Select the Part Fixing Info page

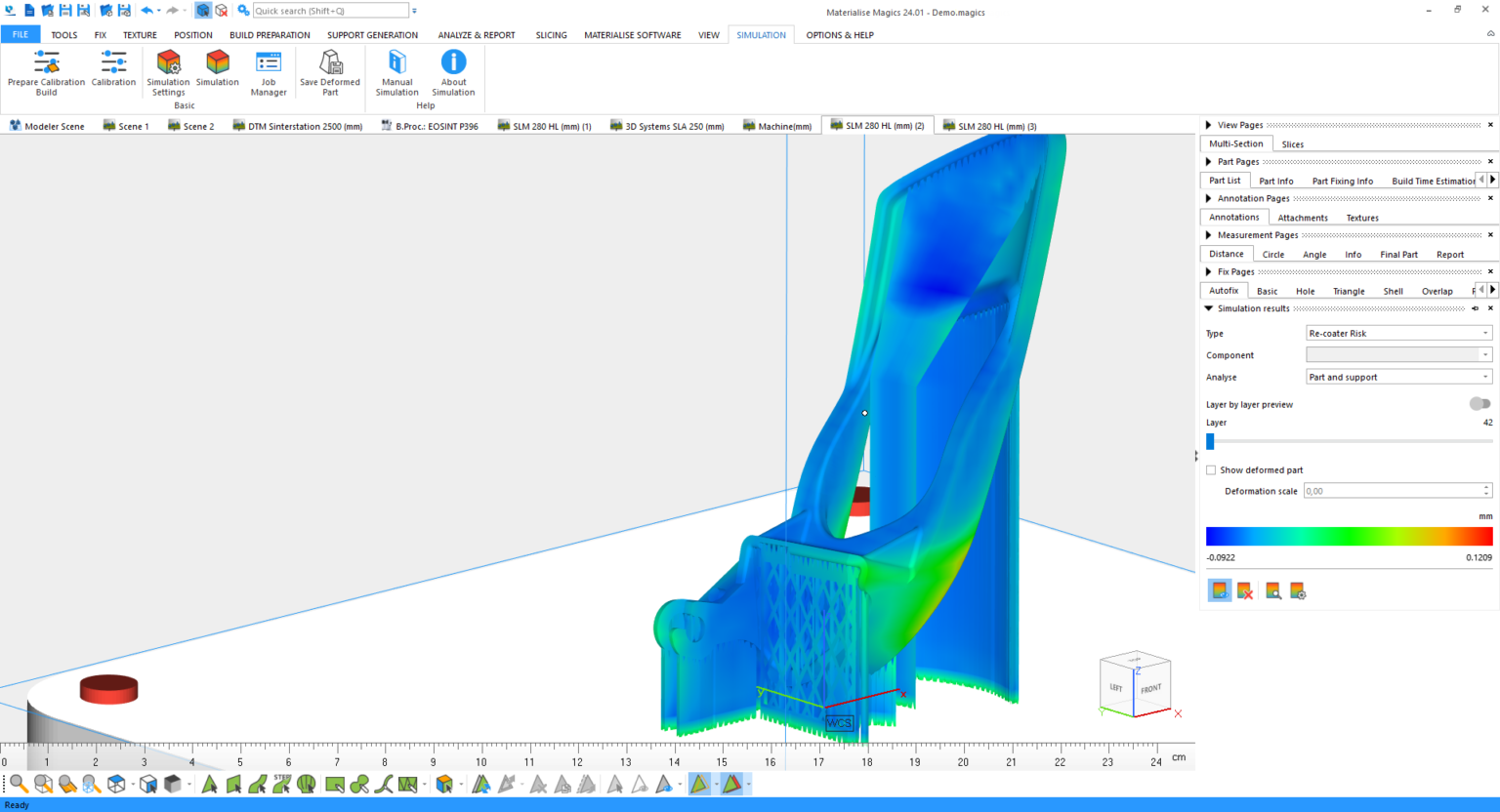(x=1342, y=181)
